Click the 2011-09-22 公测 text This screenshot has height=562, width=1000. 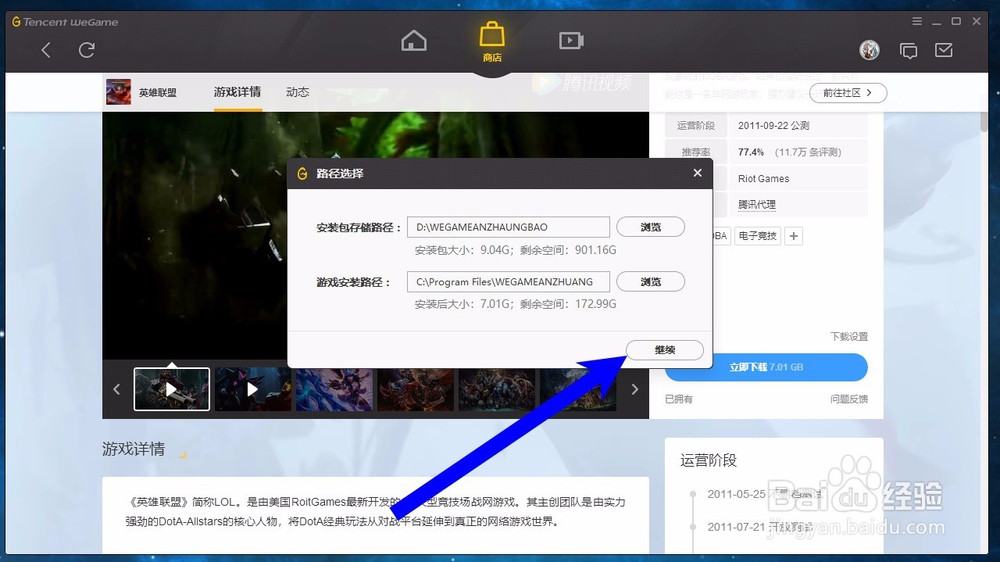point(774,126)
